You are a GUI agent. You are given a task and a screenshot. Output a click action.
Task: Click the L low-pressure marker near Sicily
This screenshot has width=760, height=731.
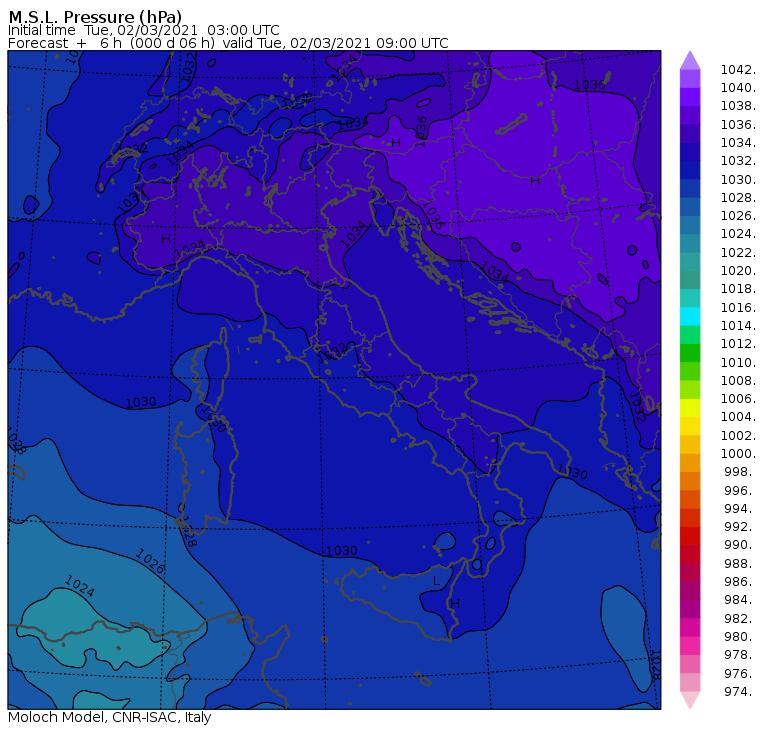pos(436,581)
